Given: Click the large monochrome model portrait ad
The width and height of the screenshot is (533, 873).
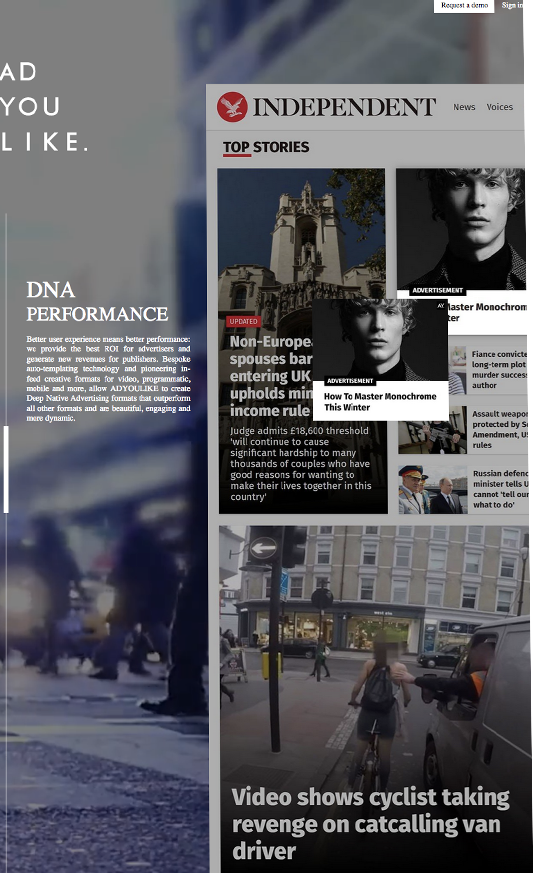Looking at the screenshot, I should point(461,229).
